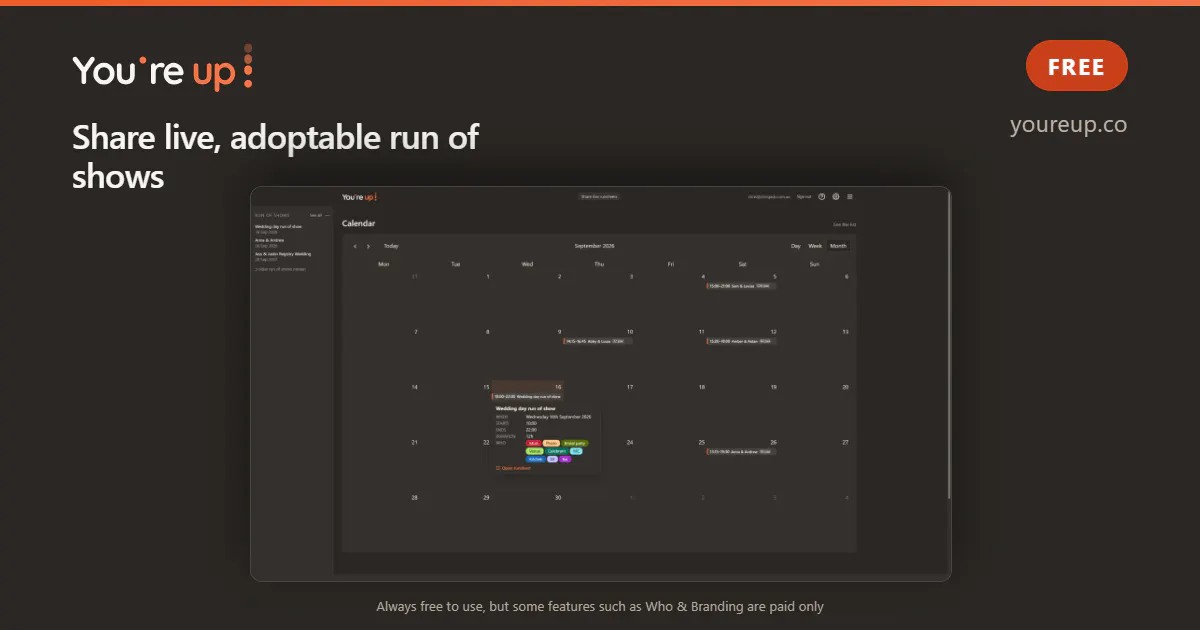Click the see list link above calendar
This screenshot has width=1200, height=630.
845,225
